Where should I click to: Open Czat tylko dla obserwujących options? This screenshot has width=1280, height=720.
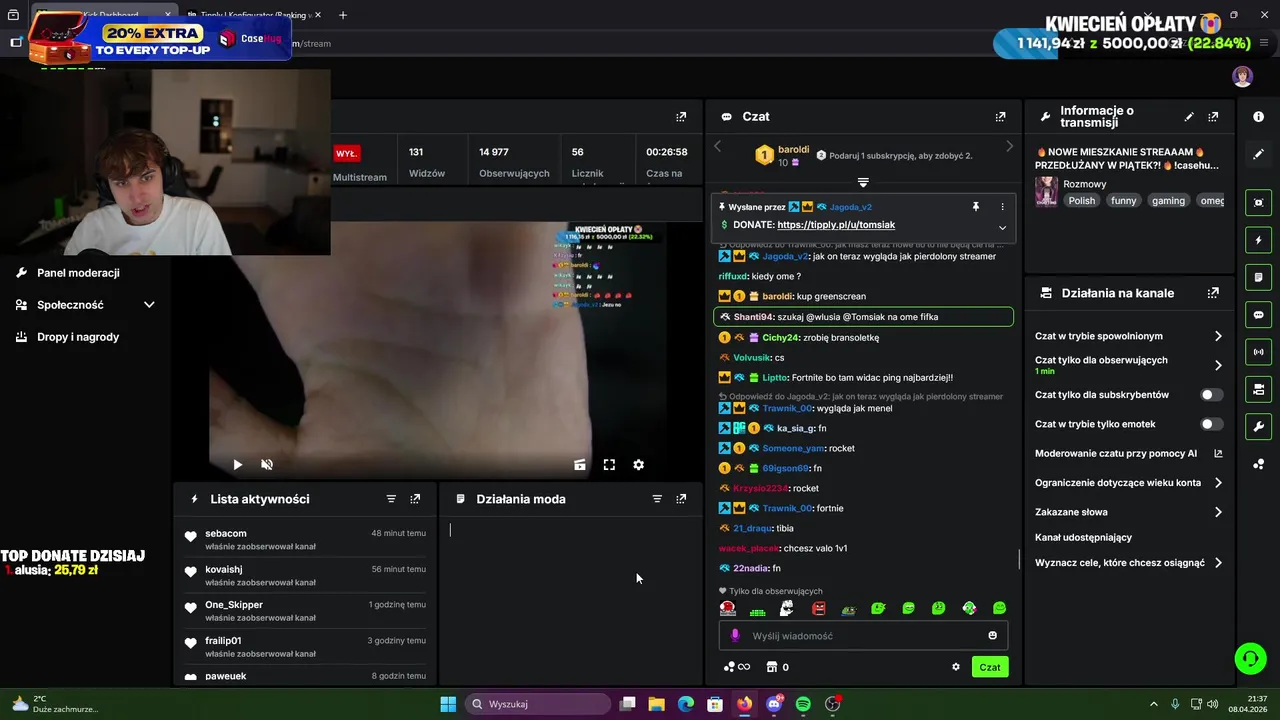tap(1128, 365)
